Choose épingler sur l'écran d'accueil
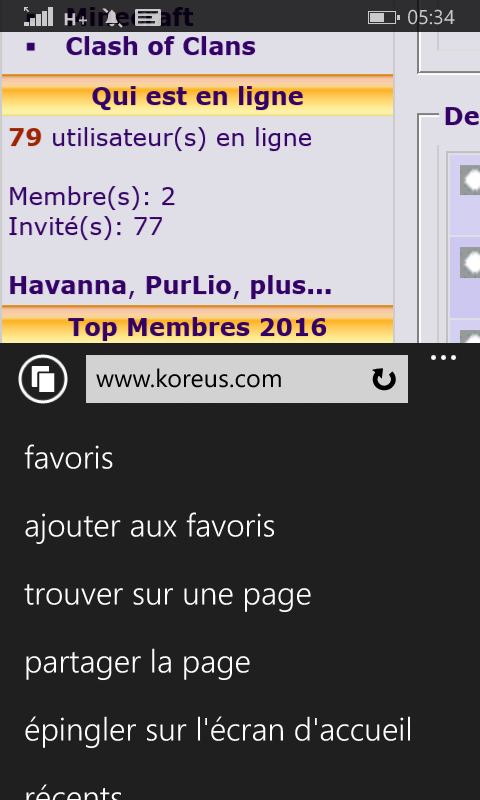Image resolution: width=480 pixels, height=800 pixels. 218,731
